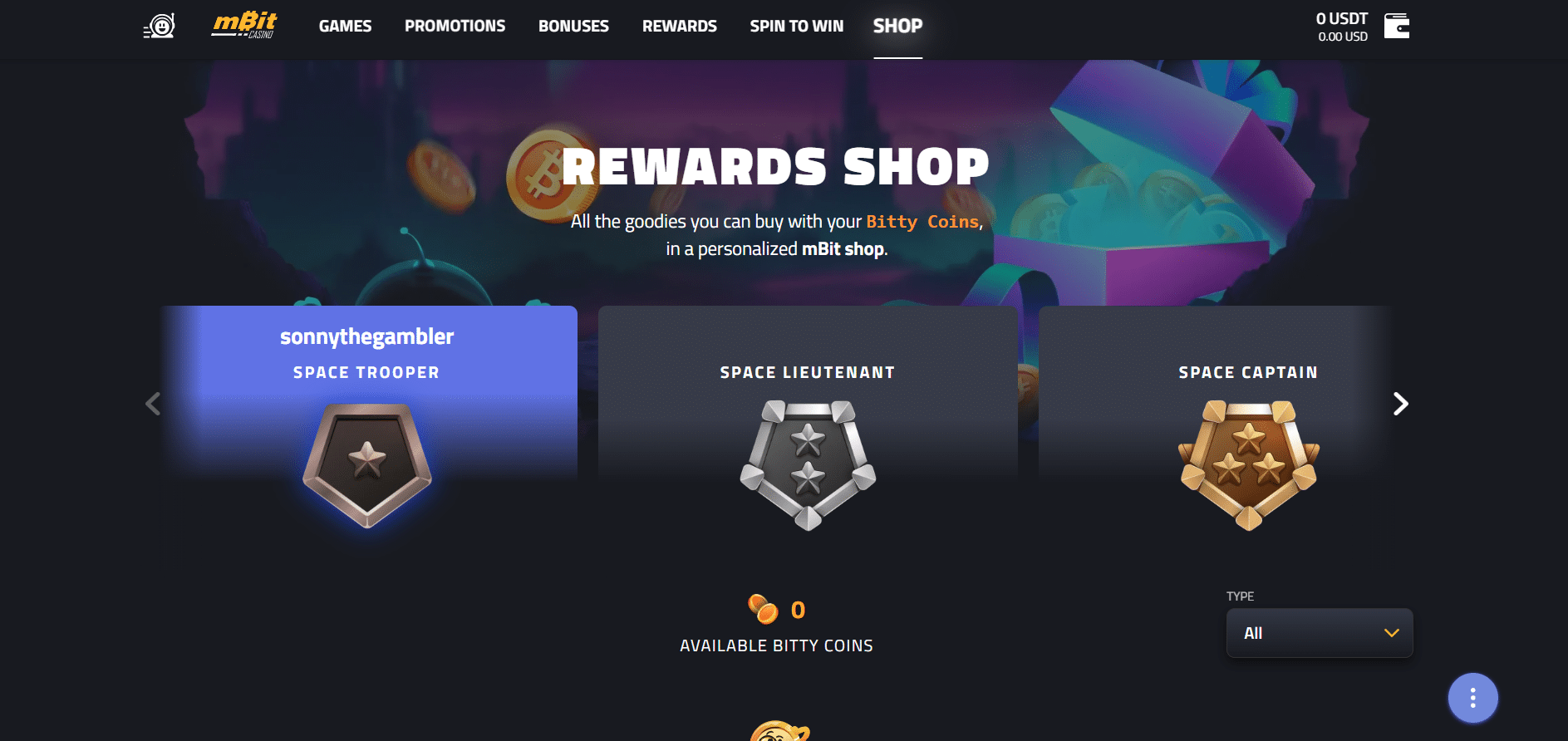Click the Bitty Coins coin icon
1568x741 pixels.
[763, 609]
